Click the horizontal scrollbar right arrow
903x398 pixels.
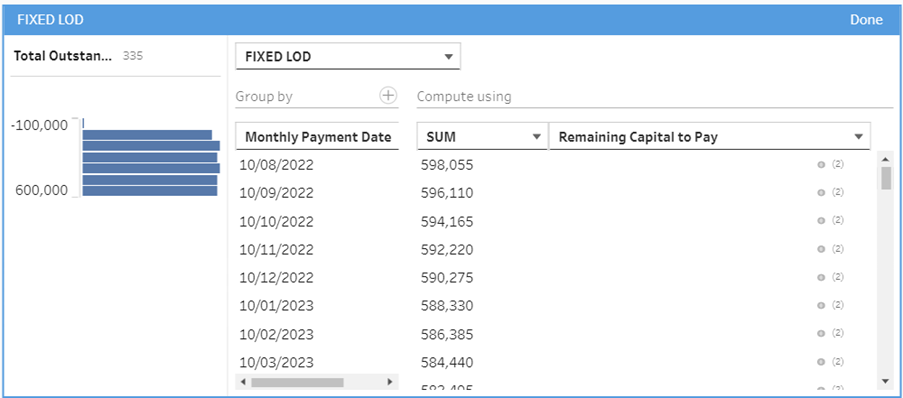[x=390, y=382]
